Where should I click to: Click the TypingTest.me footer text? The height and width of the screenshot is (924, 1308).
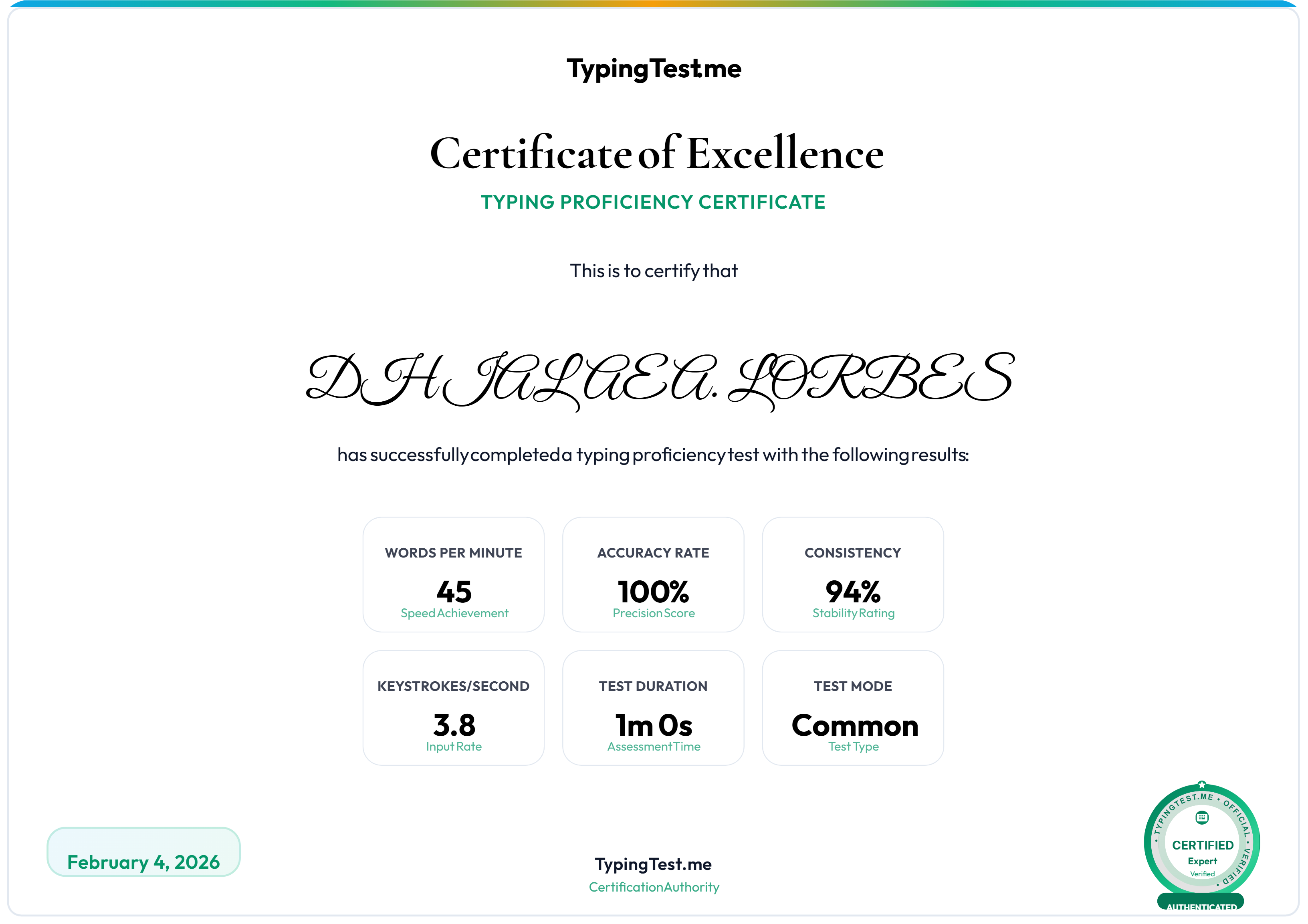pos(654,864)
